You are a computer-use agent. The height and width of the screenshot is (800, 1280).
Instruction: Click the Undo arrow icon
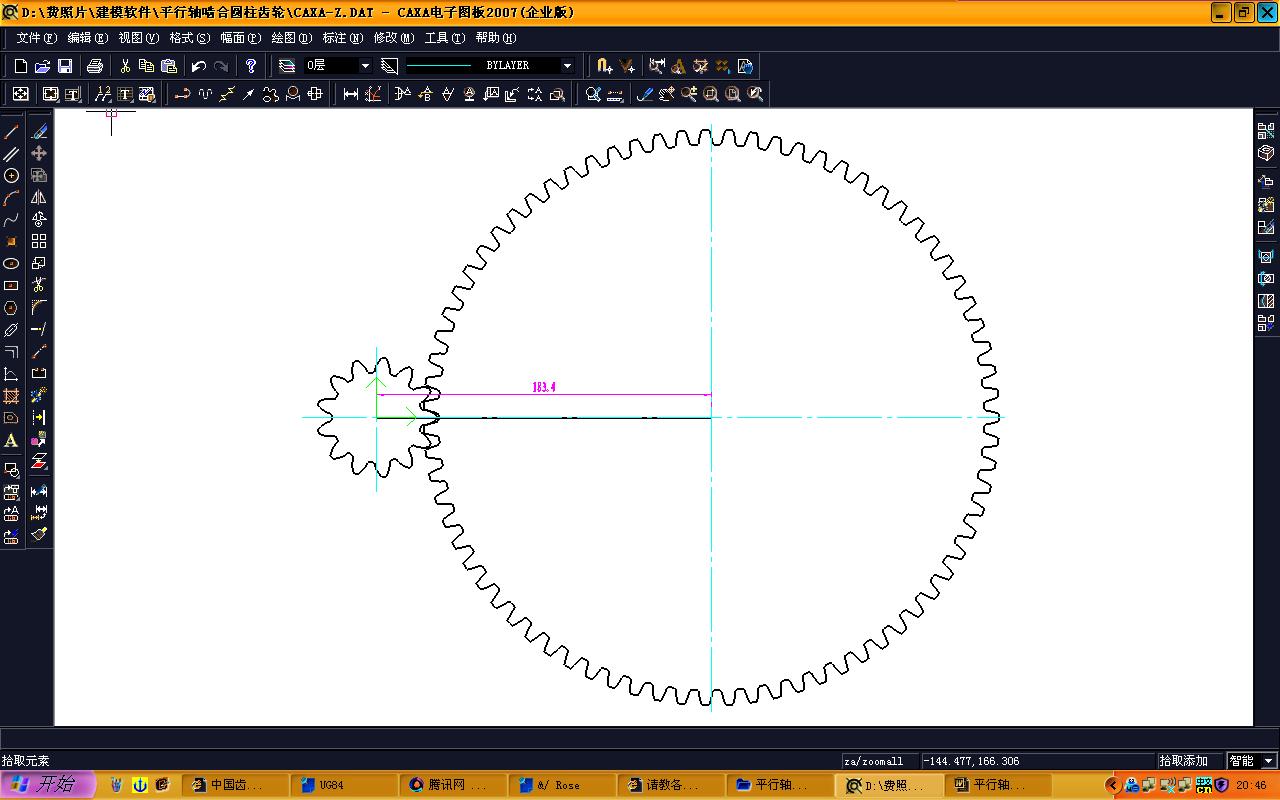(199, 66)
